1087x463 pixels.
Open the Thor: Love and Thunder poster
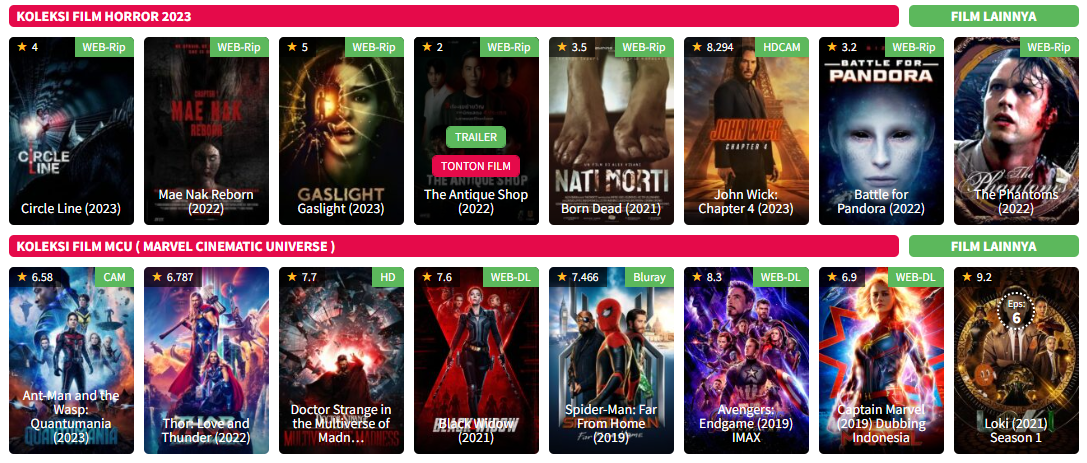click(x=207, y=360)
